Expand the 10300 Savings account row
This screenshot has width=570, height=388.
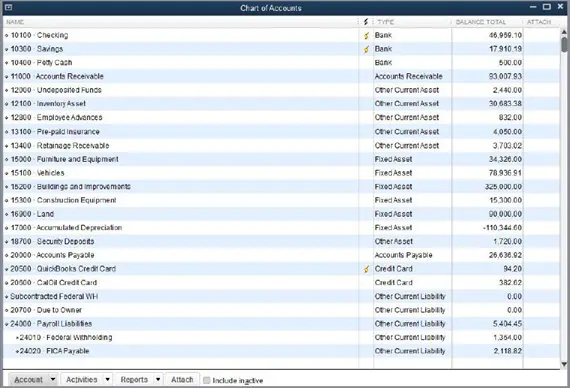pos(7,49)
